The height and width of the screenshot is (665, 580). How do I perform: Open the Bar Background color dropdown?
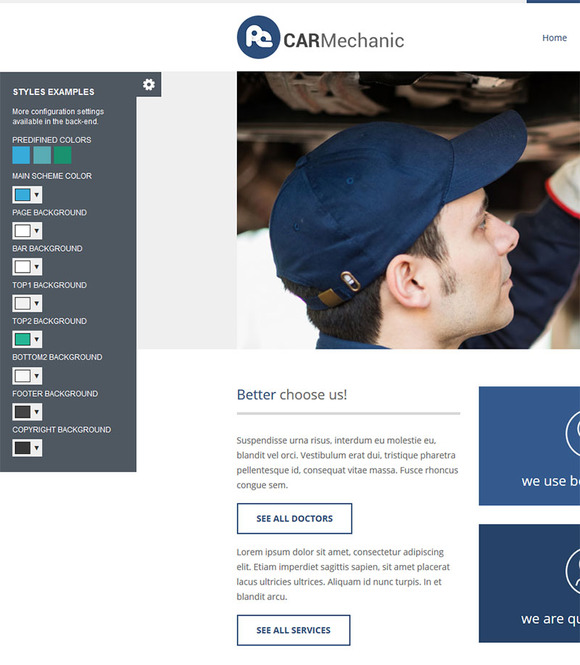click(27, 267)
